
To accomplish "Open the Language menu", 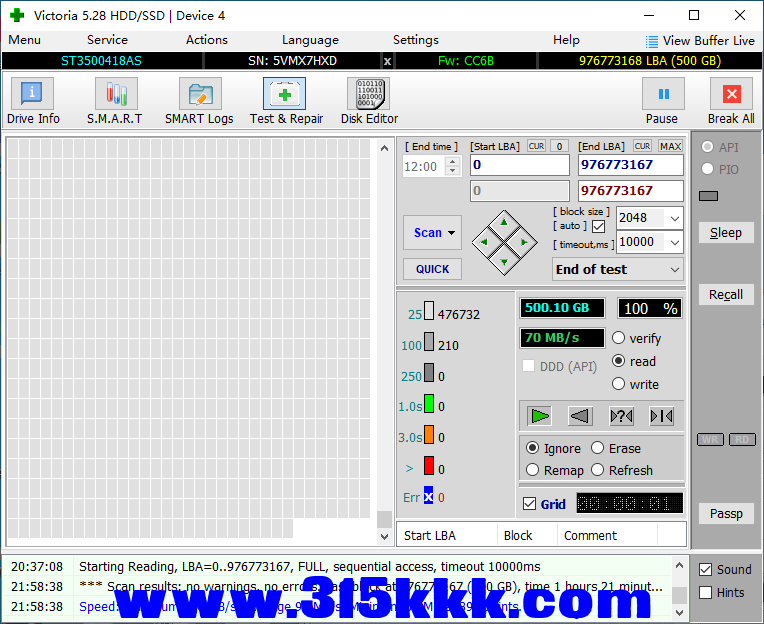I will point(310,40).
